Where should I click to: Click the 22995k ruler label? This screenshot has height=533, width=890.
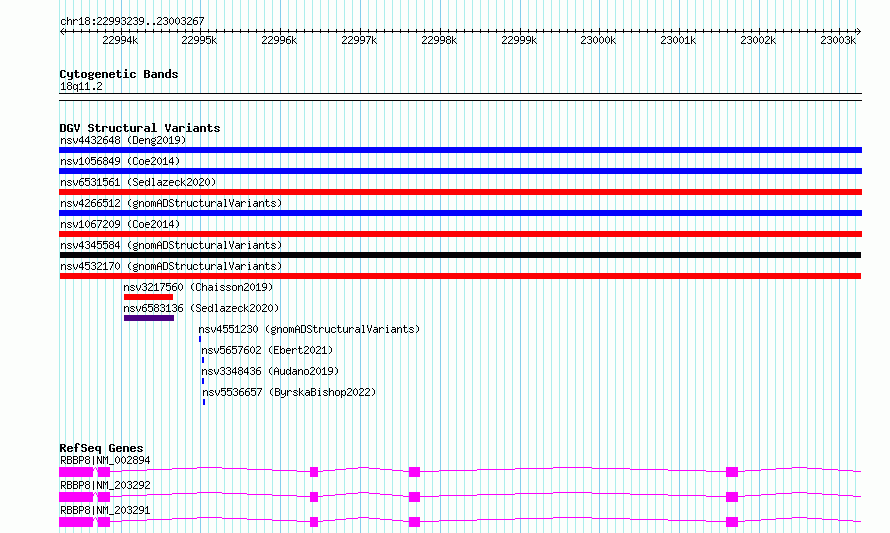(199, 40)
